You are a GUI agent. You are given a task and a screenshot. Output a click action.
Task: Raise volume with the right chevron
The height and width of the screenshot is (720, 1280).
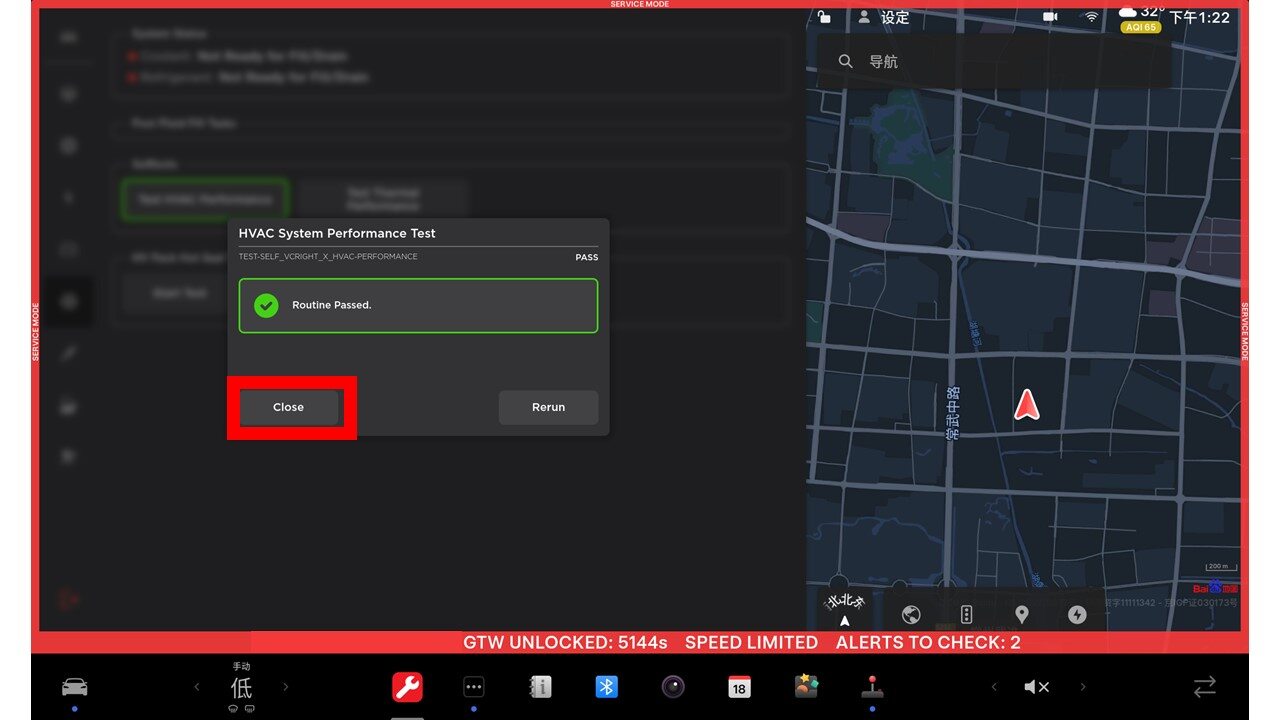click(1083, 687)
